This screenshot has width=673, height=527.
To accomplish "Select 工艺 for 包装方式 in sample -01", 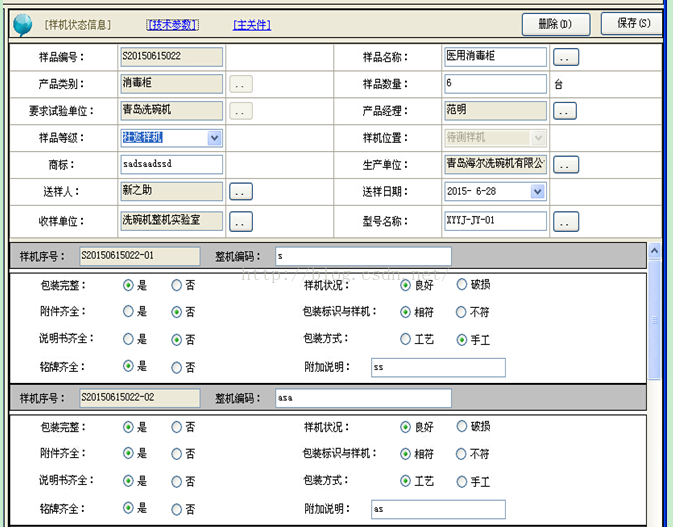I will [405, 339].
